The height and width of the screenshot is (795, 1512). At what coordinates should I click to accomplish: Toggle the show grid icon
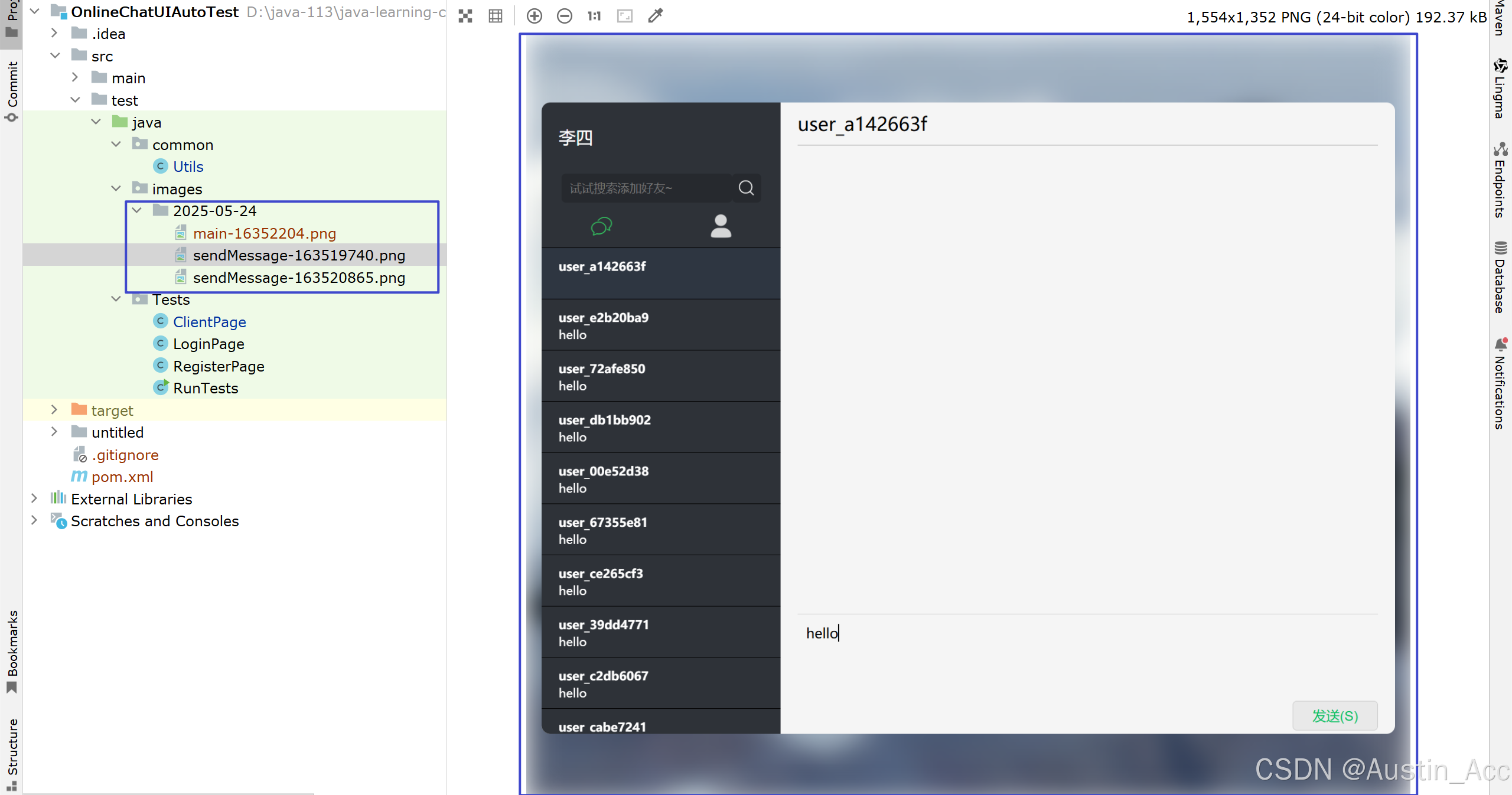[496, 16]
